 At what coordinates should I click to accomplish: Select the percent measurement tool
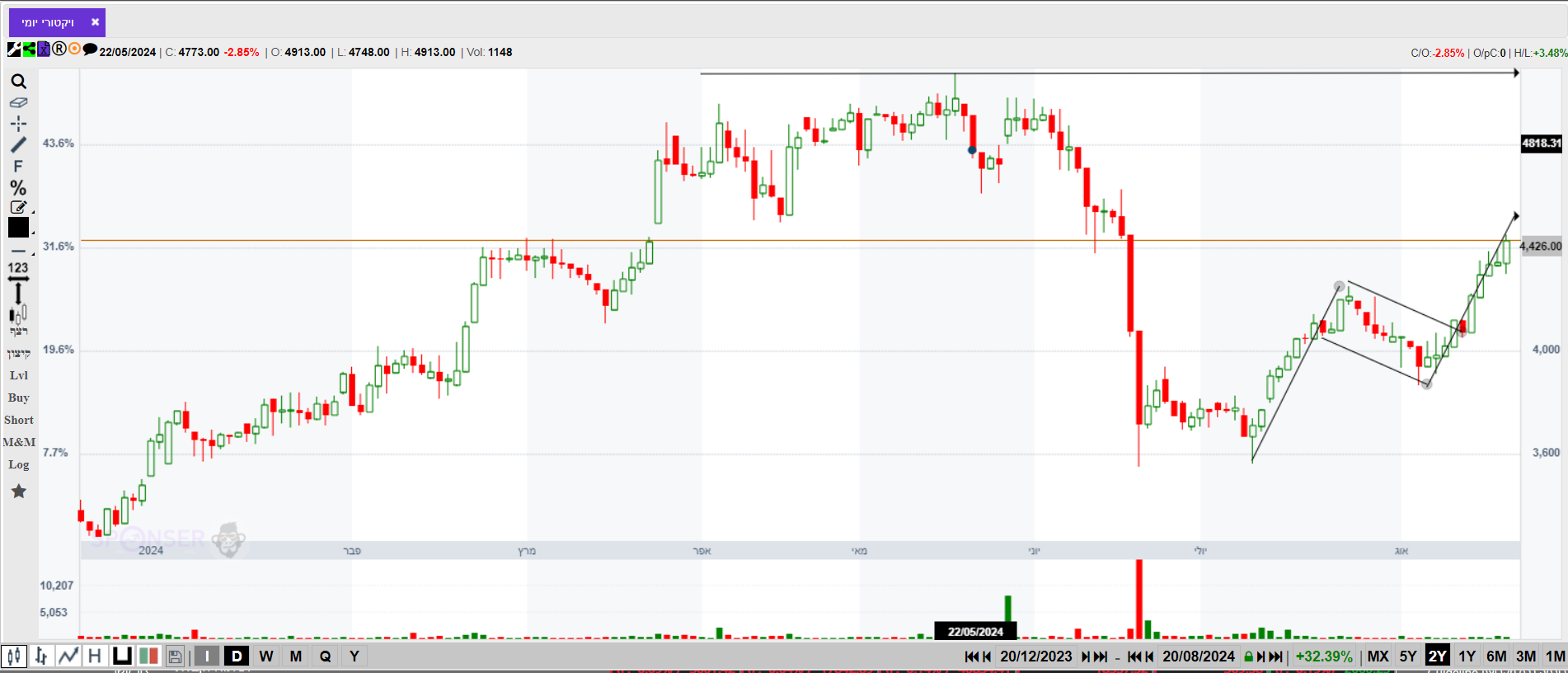coord(18,188)
